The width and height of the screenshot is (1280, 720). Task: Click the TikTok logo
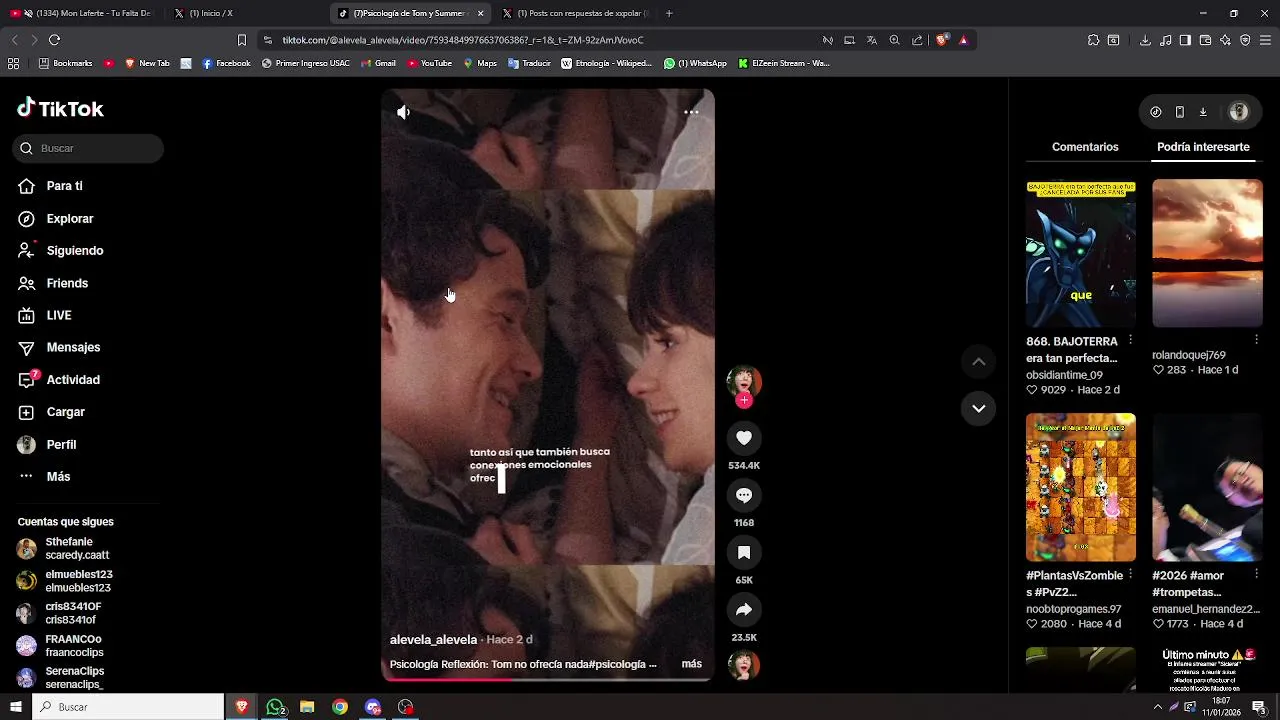click(60, 108)
